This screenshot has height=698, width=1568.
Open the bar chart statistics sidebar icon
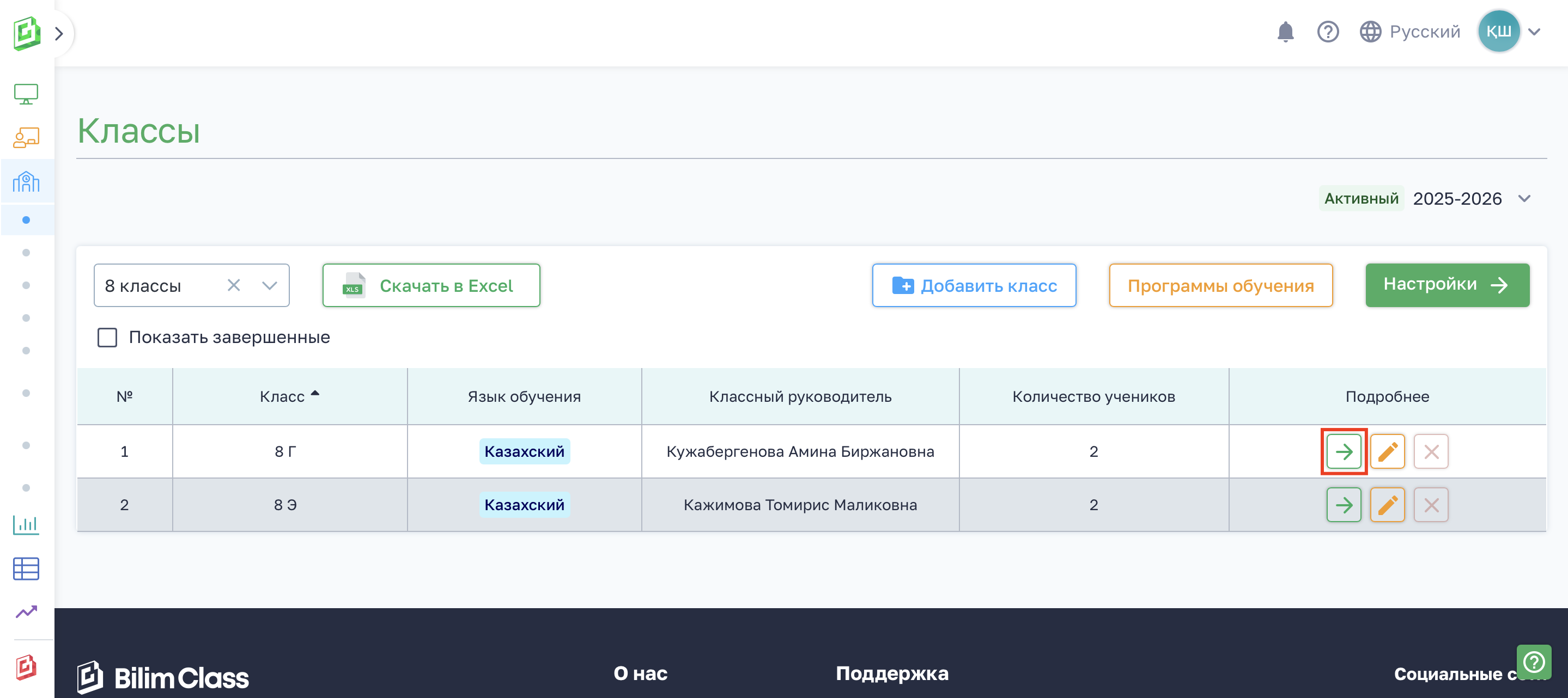26,524
